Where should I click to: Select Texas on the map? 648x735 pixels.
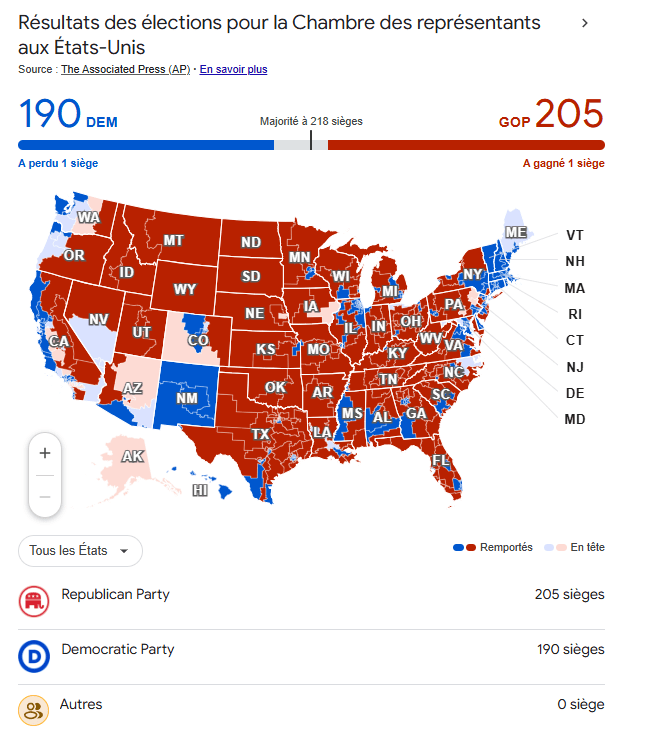pyautogui.click(x=262, y=434)
